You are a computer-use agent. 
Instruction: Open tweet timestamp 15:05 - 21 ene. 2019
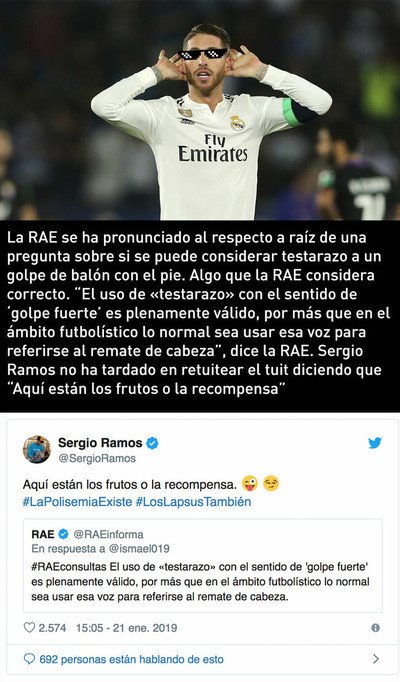127,628
